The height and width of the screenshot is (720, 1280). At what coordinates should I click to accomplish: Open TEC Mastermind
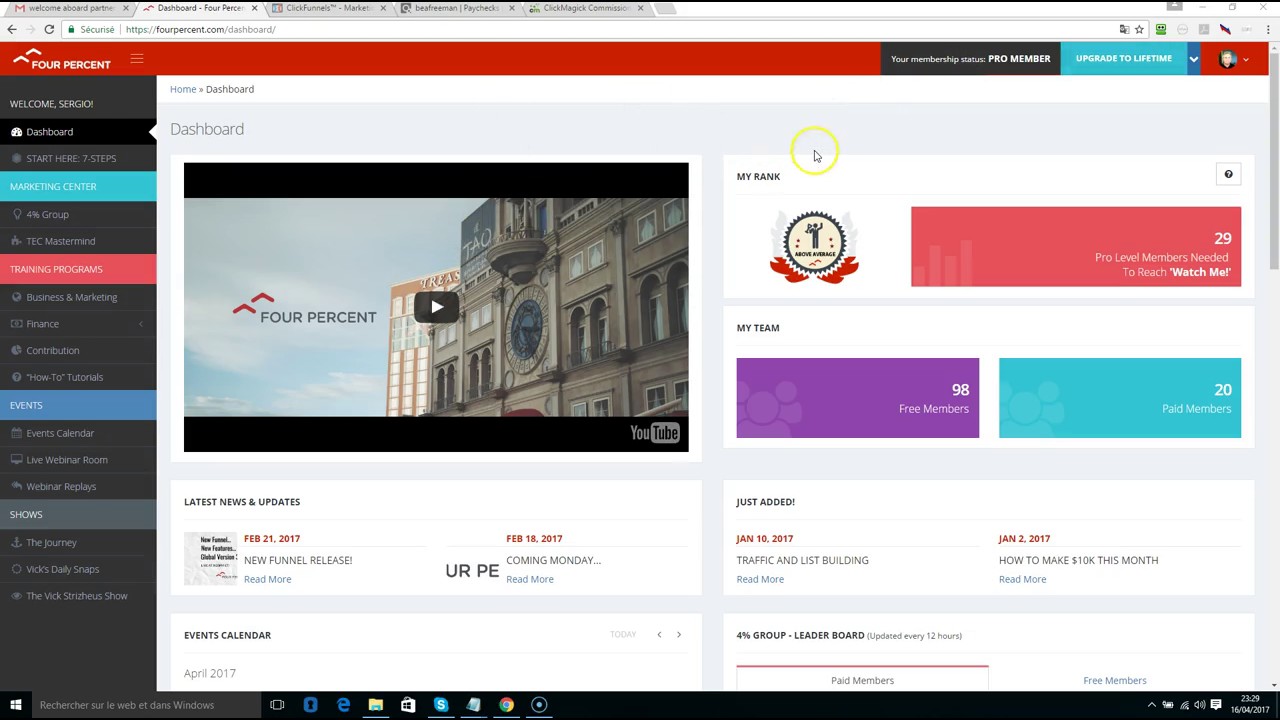tap(78, 241)
